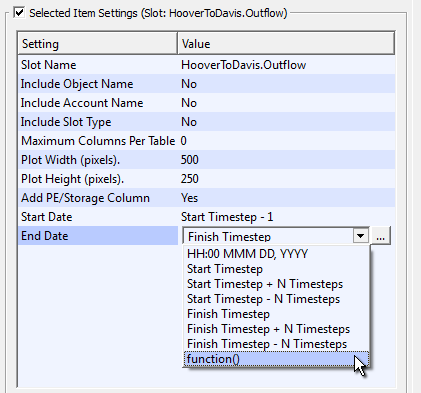This screenshot has width=421, height=393.
Task: Select the Include Object Name setting
Action: tap(98, 84)
